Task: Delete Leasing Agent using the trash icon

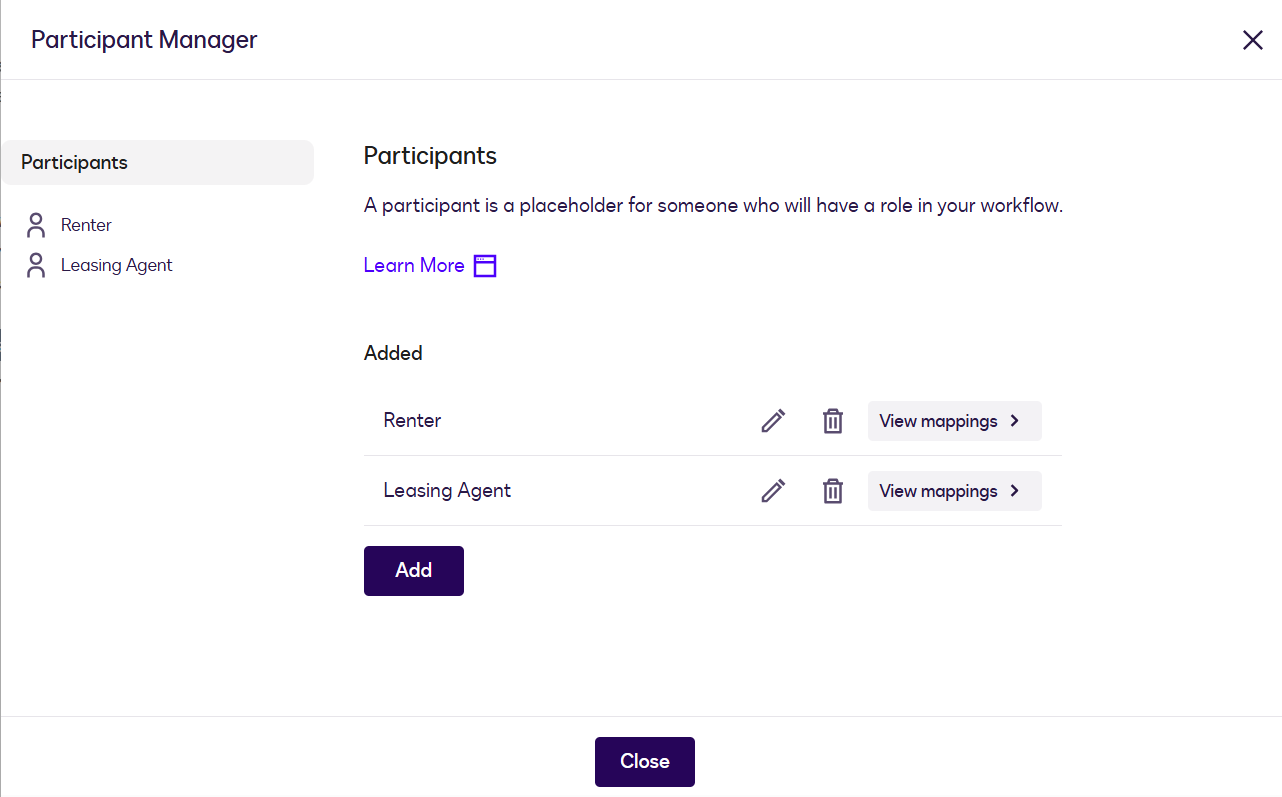Action: pyautogui.click(x=832, y=490)
